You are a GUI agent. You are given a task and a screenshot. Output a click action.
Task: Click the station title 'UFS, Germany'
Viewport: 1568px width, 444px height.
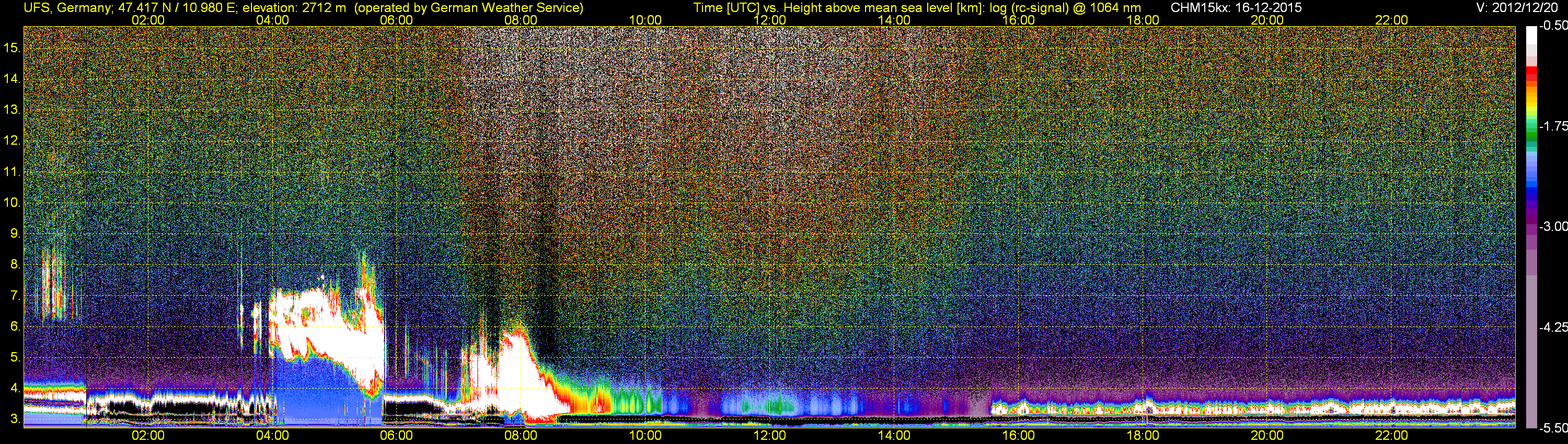[67, 8]
